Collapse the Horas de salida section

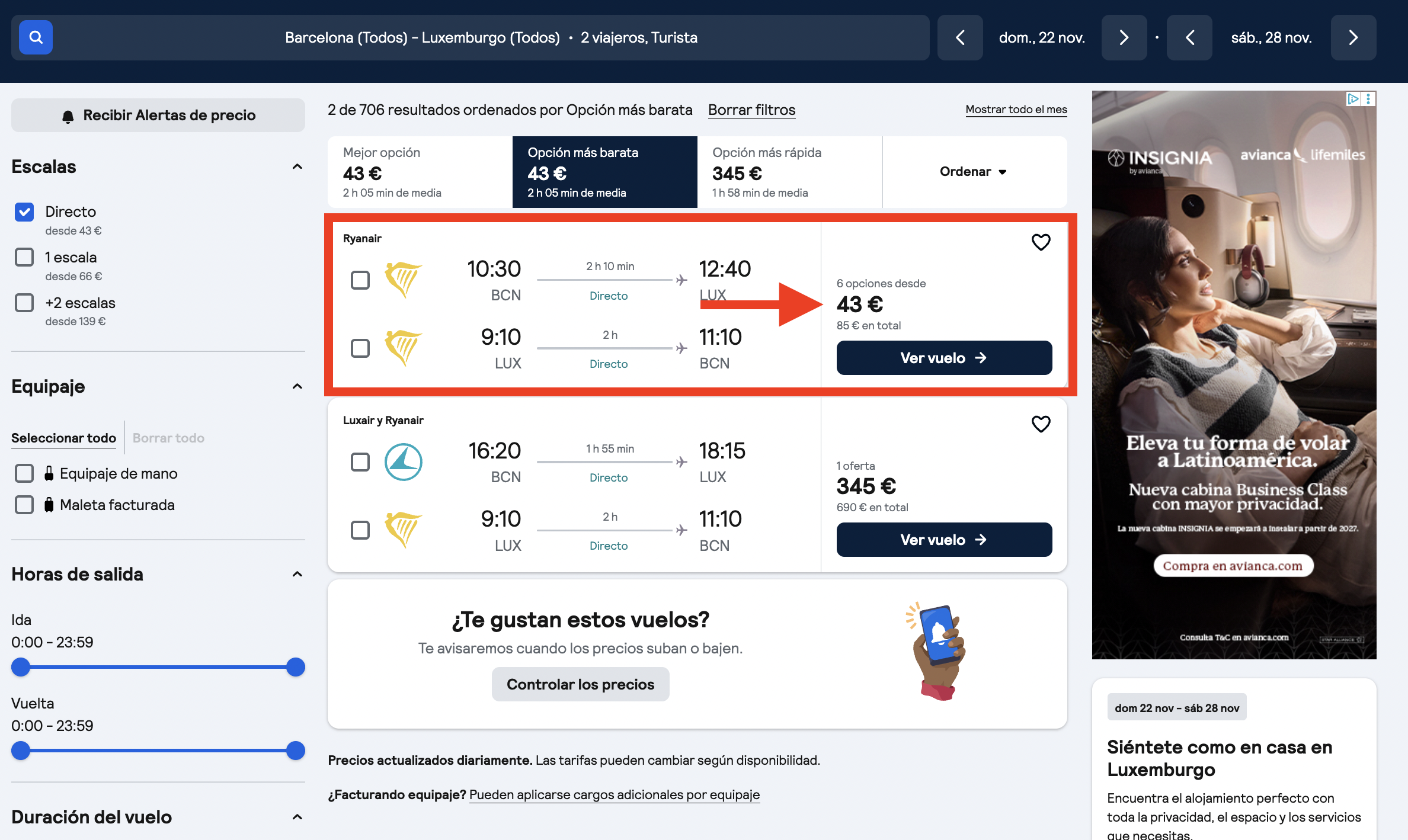click(297, 574)
